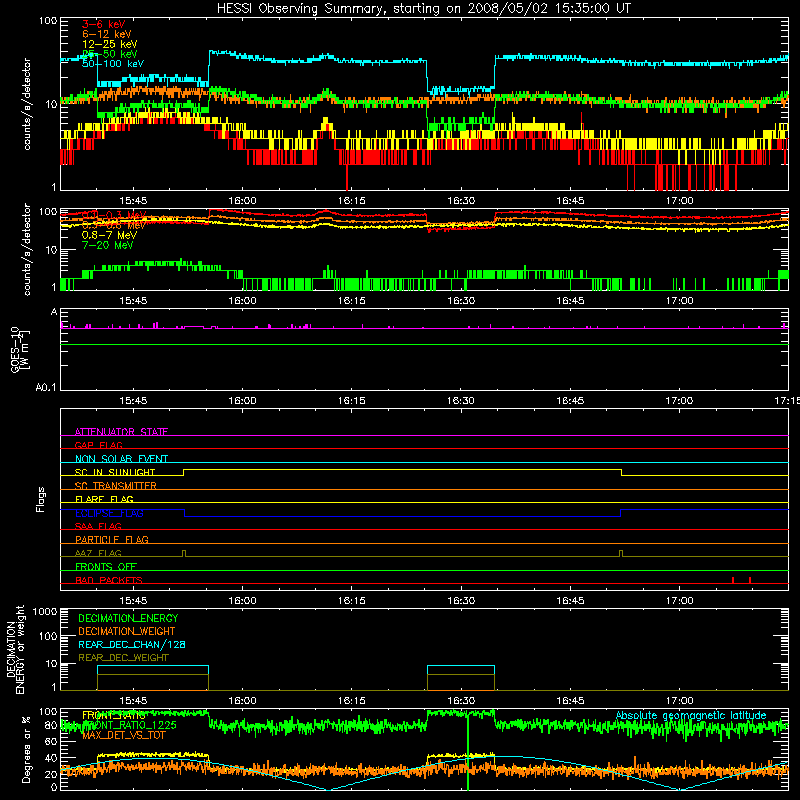The height and width of the screenshot is (800, 800).
Task: Select the AAZ_FLAG label
Action: pos(98,553)
